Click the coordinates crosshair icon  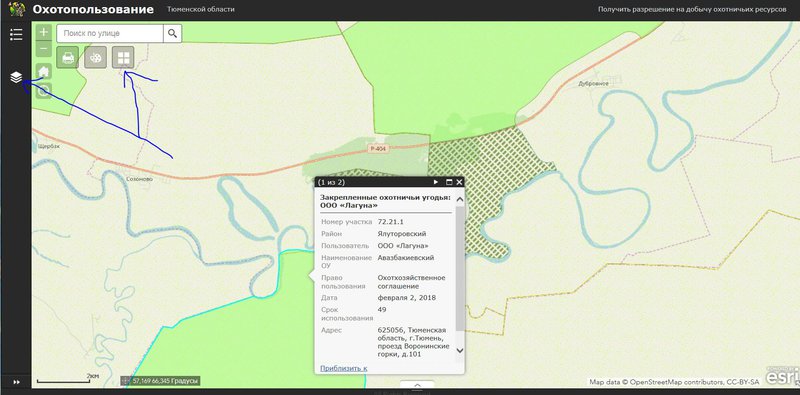(126, 381)
